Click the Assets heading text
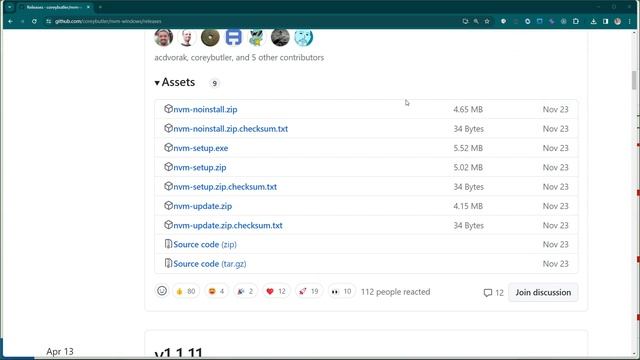The height and width of the screenshot is (360, 640). pyautogui.click(x=178, y=82)
